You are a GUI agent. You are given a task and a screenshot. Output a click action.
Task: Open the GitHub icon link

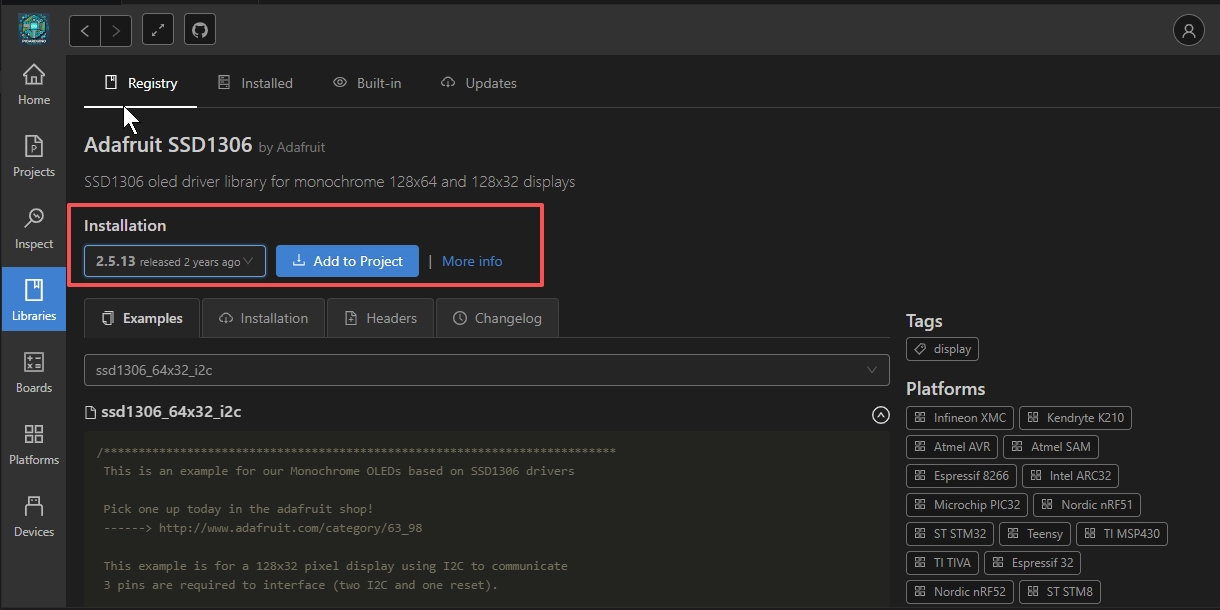coord(200,30)
